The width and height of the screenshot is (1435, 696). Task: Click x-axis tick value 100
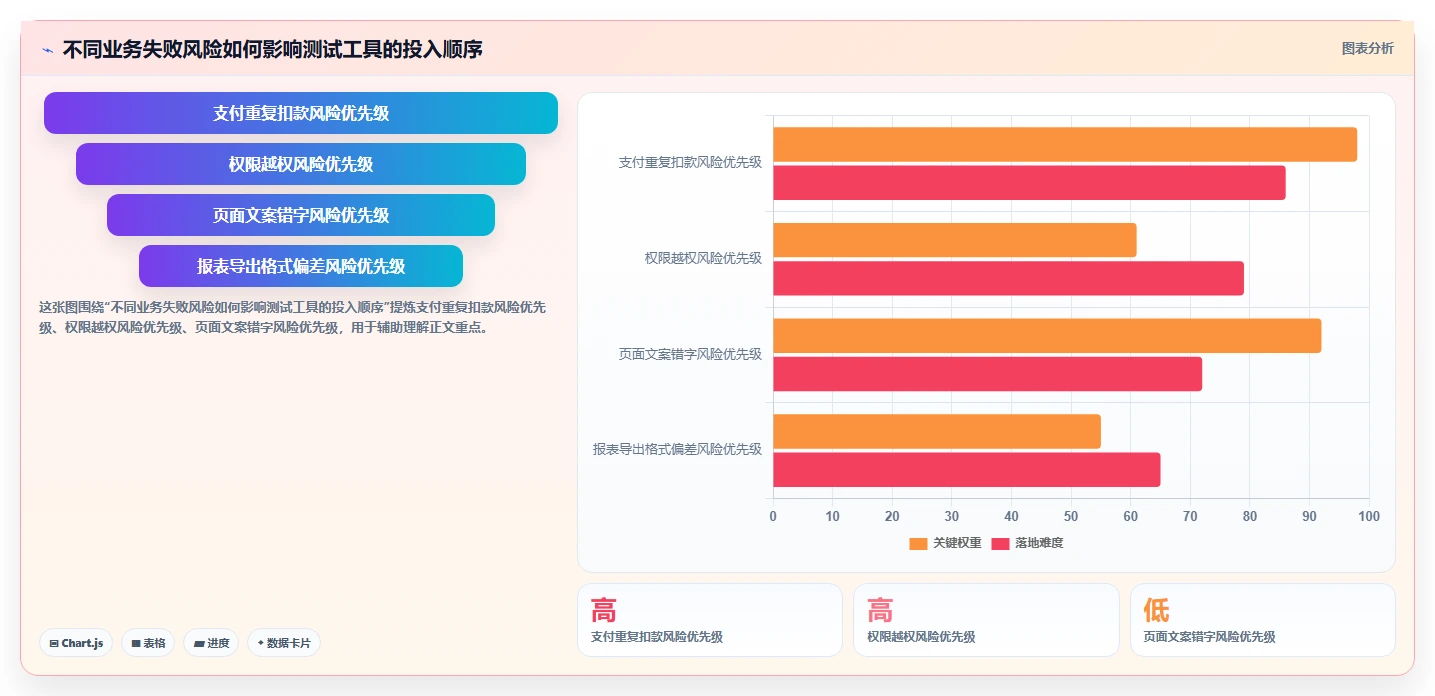click(x=1369, y=516)
